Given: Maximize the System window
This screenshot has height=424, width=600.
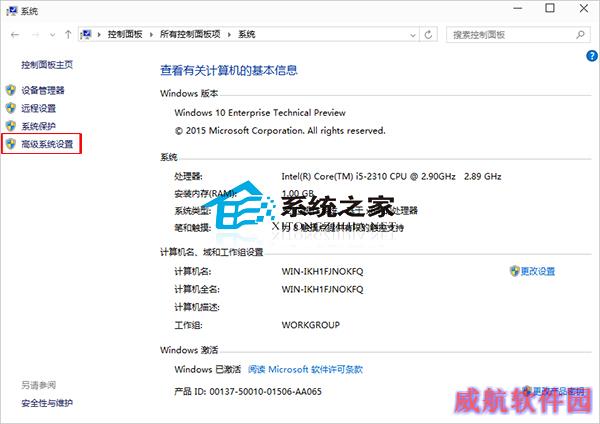Looking at the screenshot, I should (x=550, y=8).
